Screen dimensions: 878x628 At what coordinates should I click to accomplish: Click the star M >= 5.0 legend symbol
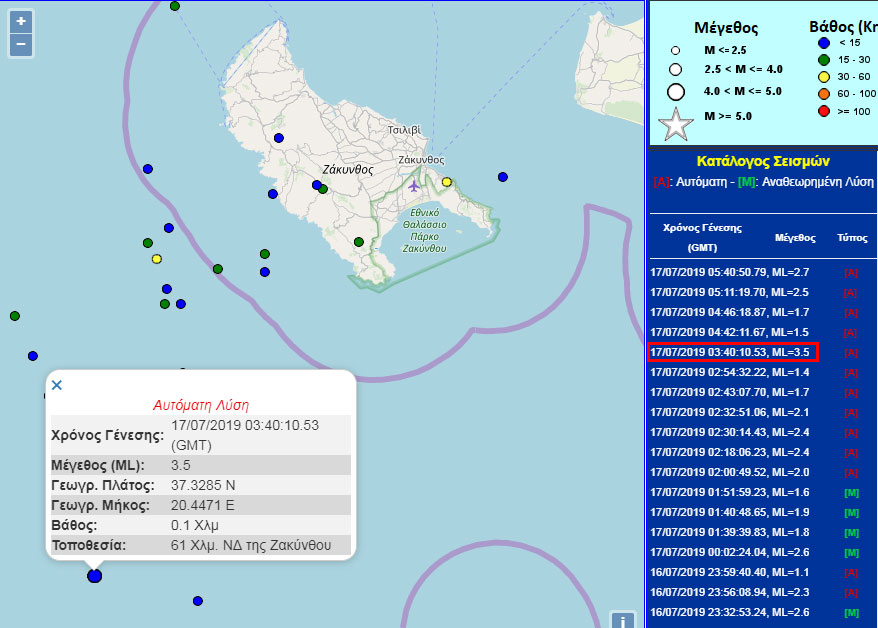tap(676, 125)
